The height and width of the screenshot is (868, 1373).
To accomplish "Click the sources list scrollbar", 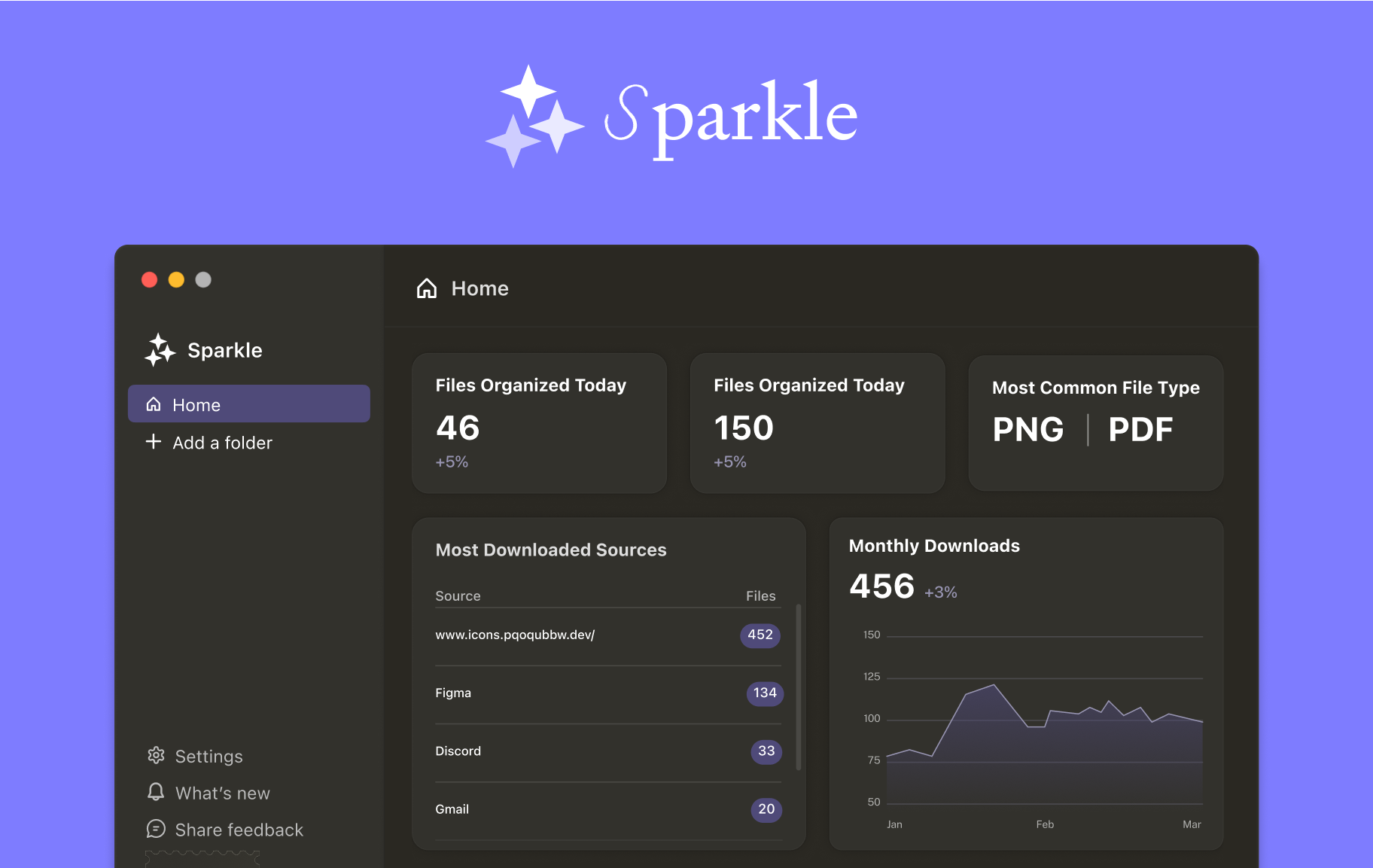I will (x=798, y=687).
